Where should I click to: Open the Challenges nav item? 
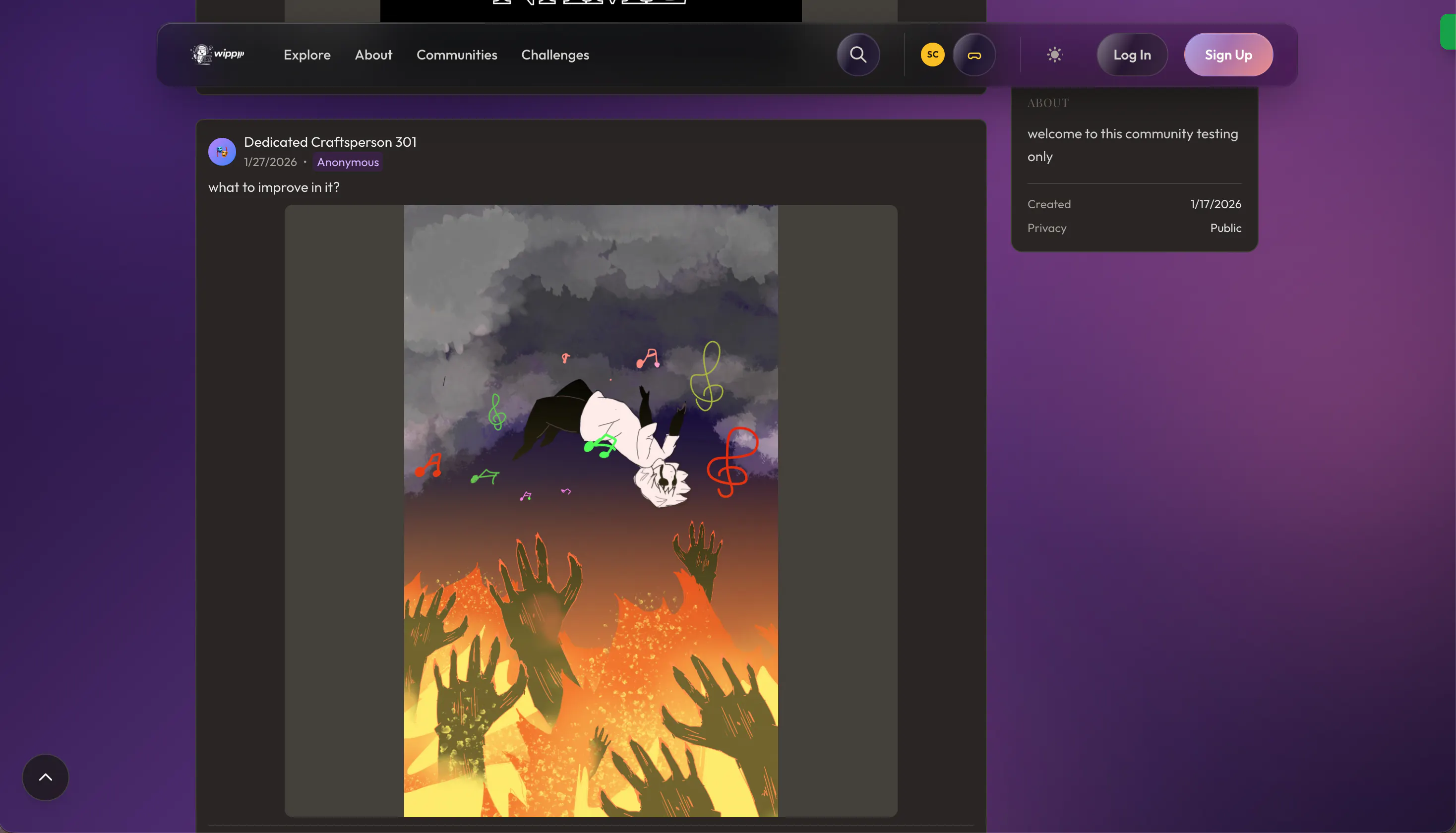(555, 55)
